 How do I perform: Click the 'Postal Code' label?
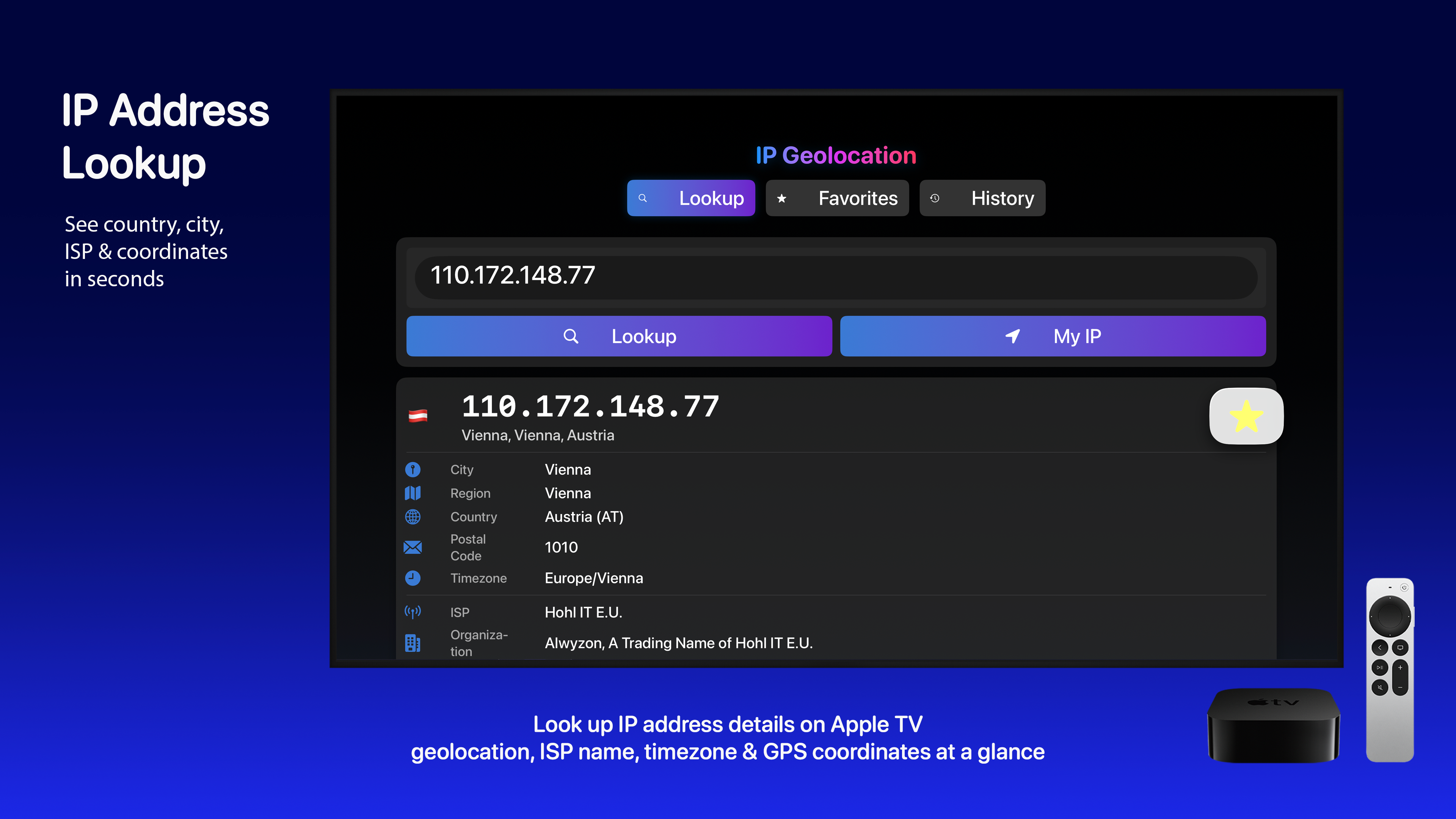[468, 547]
